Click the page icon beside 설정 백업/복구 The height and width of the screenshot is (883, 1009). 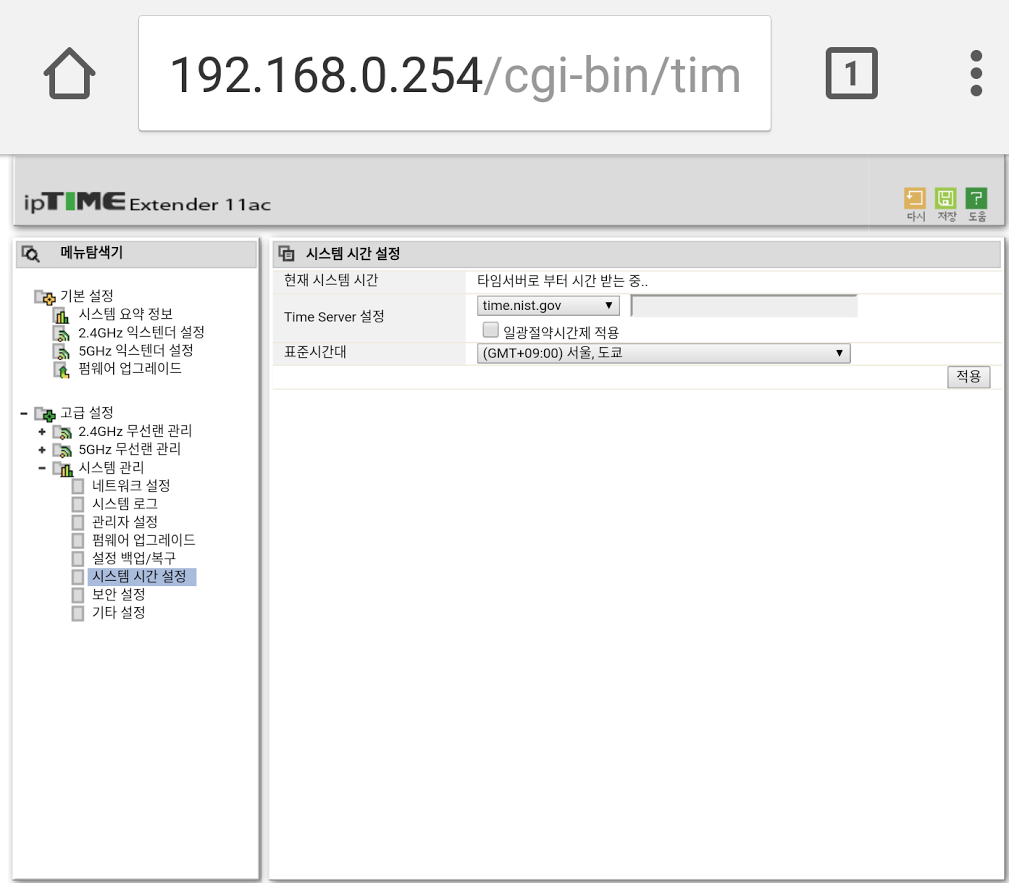tap(78, 559)
